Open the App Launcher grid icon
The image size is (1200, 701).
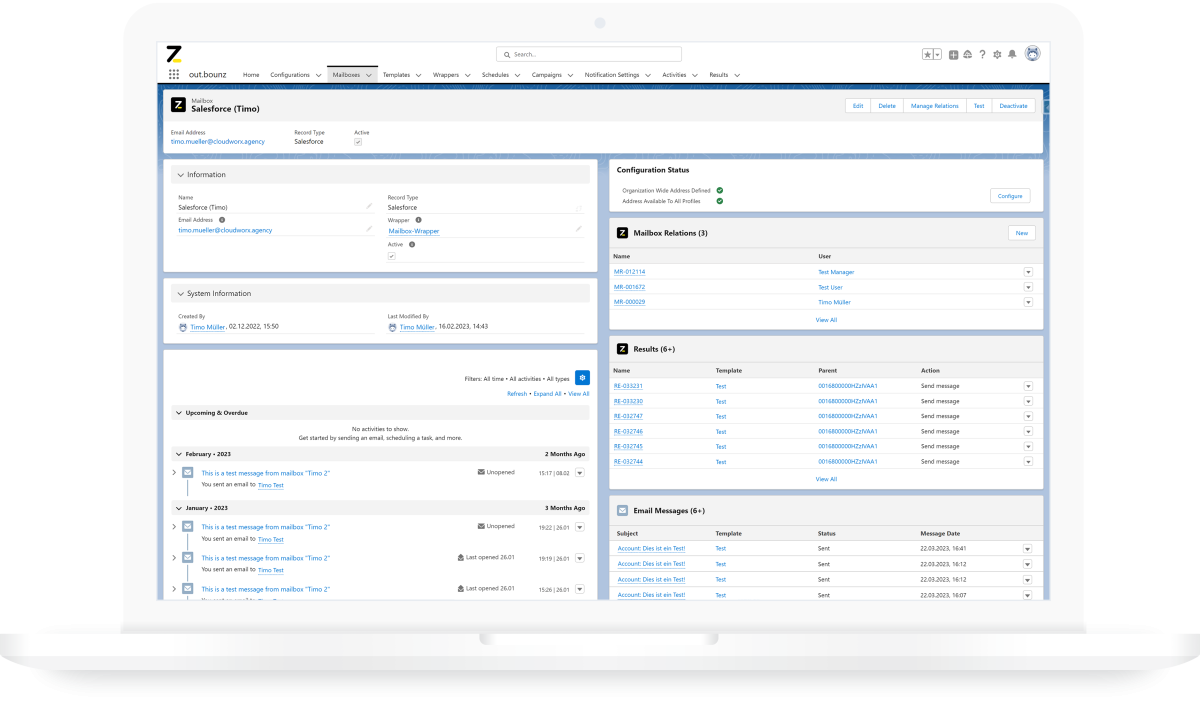(x=174, y=74)
